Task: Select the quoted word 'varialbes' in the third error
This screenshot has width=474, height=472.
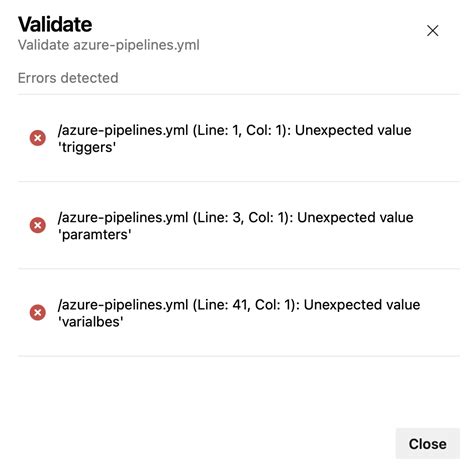Action: [91, 322]
